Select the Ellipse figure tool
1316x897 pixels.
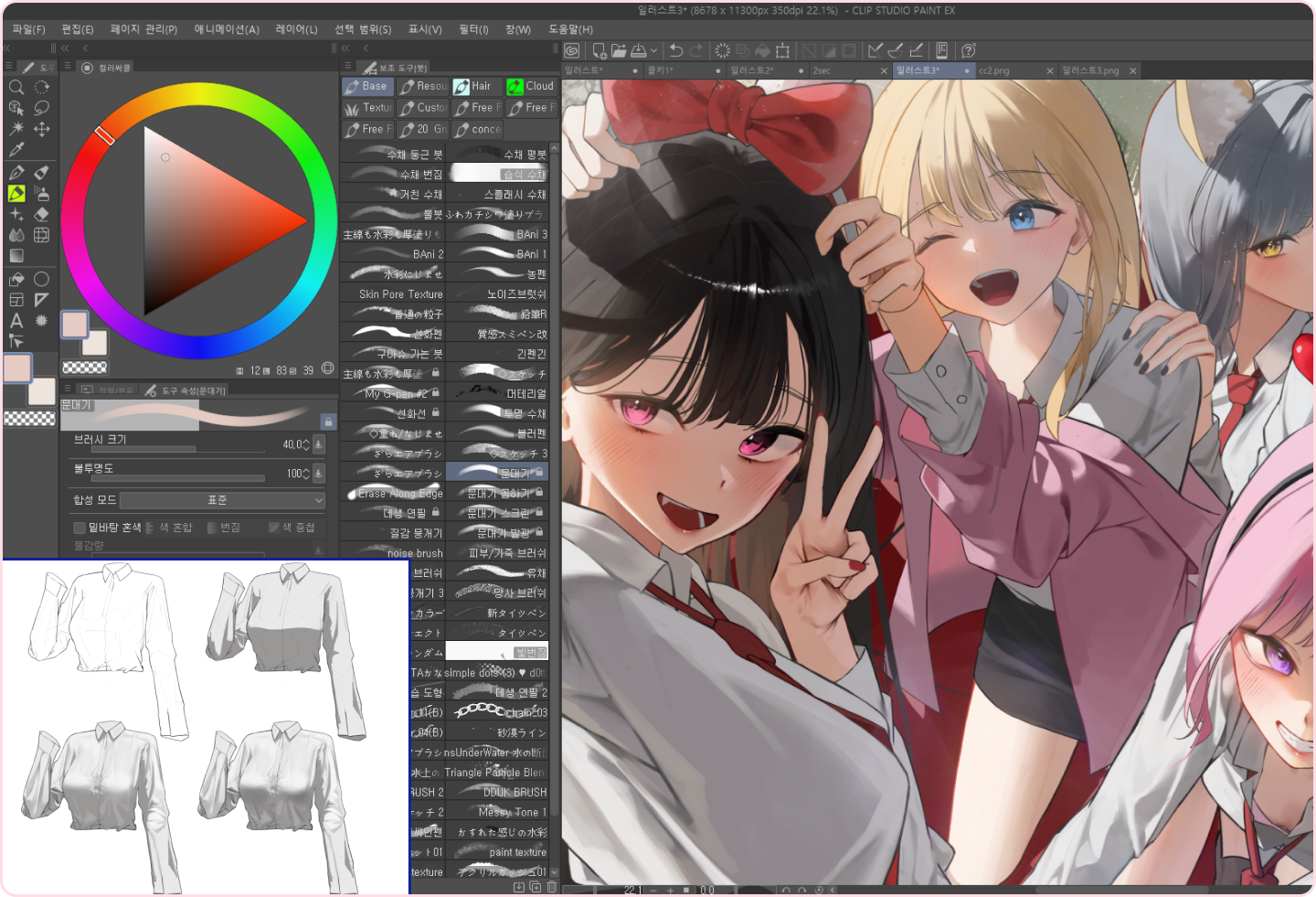(x=42, y=279)
